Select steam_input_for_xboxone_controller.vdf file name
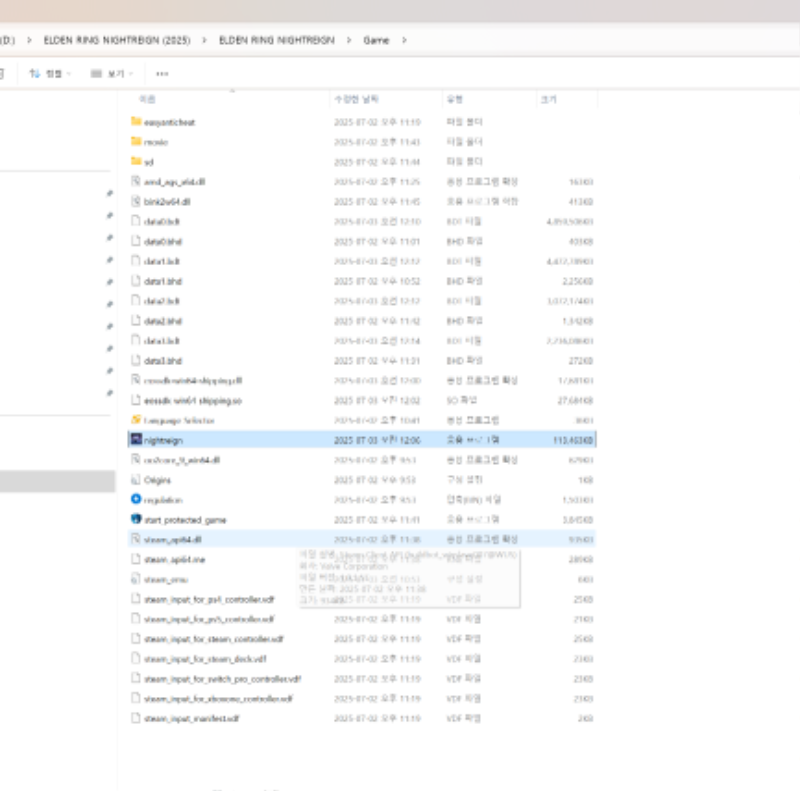 [218, 699]
